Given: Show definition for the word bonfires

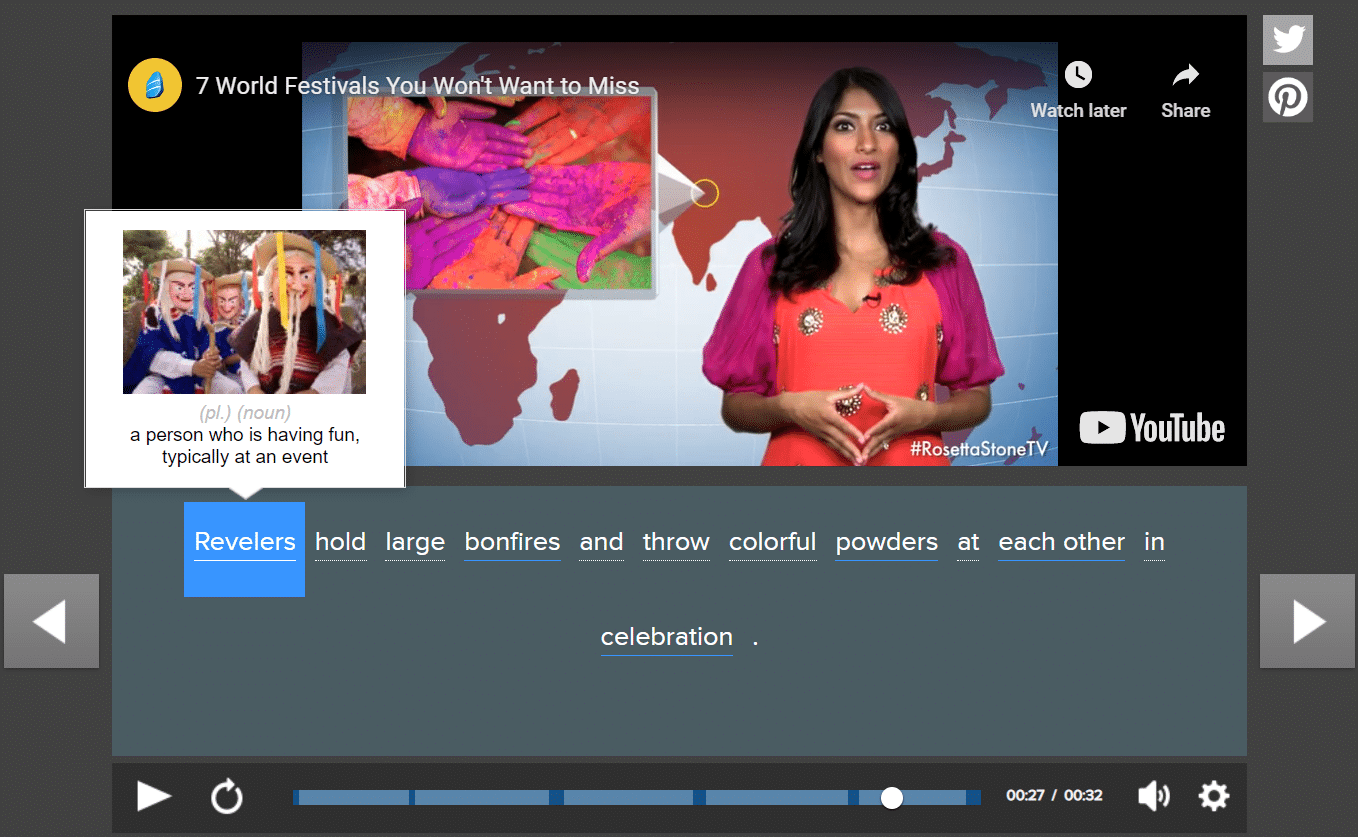Looking at the screenshot, I should point(512,543).
